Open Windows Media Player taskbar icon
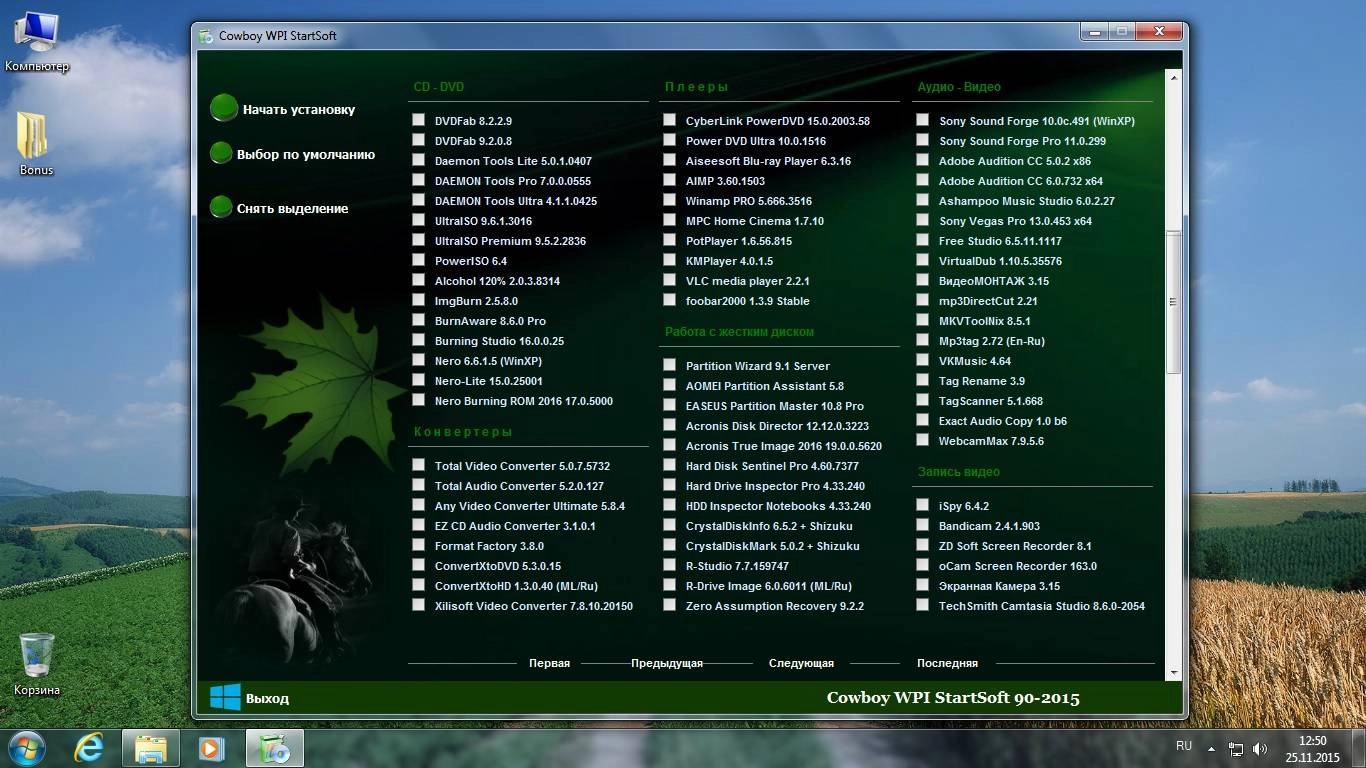1366x768 pixels. (x=211, y=747)
